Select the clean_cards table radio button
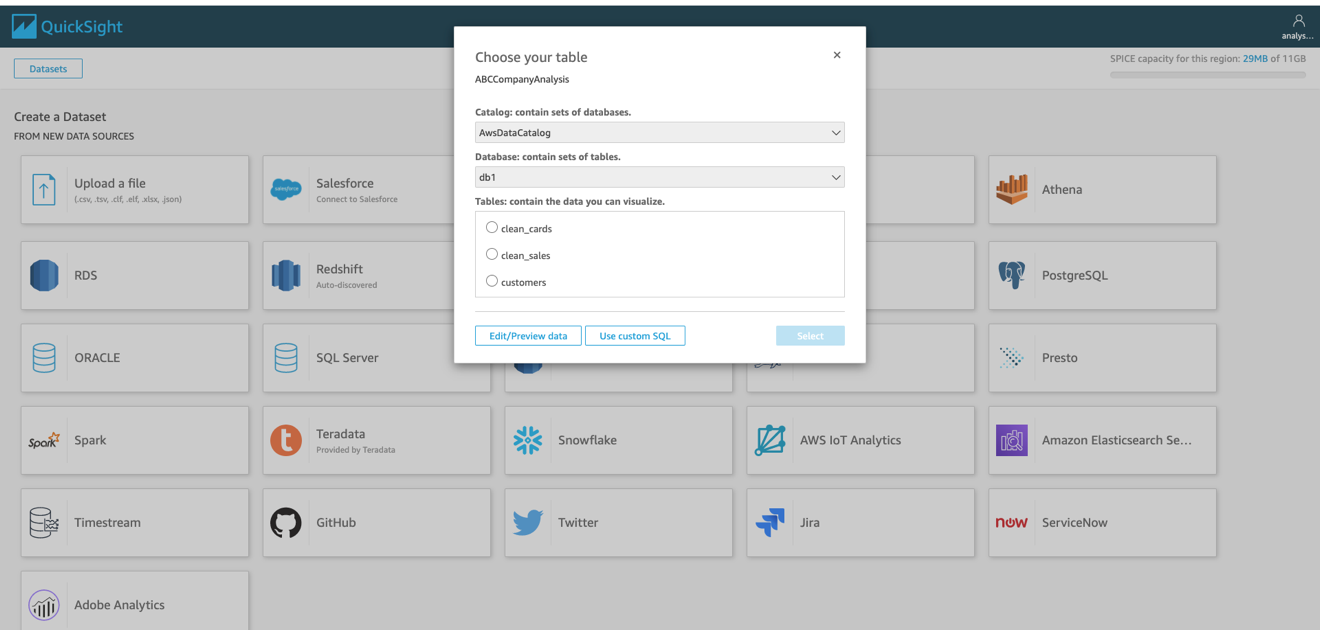The width and height of the screenshot is (1320, 630). 492,228
